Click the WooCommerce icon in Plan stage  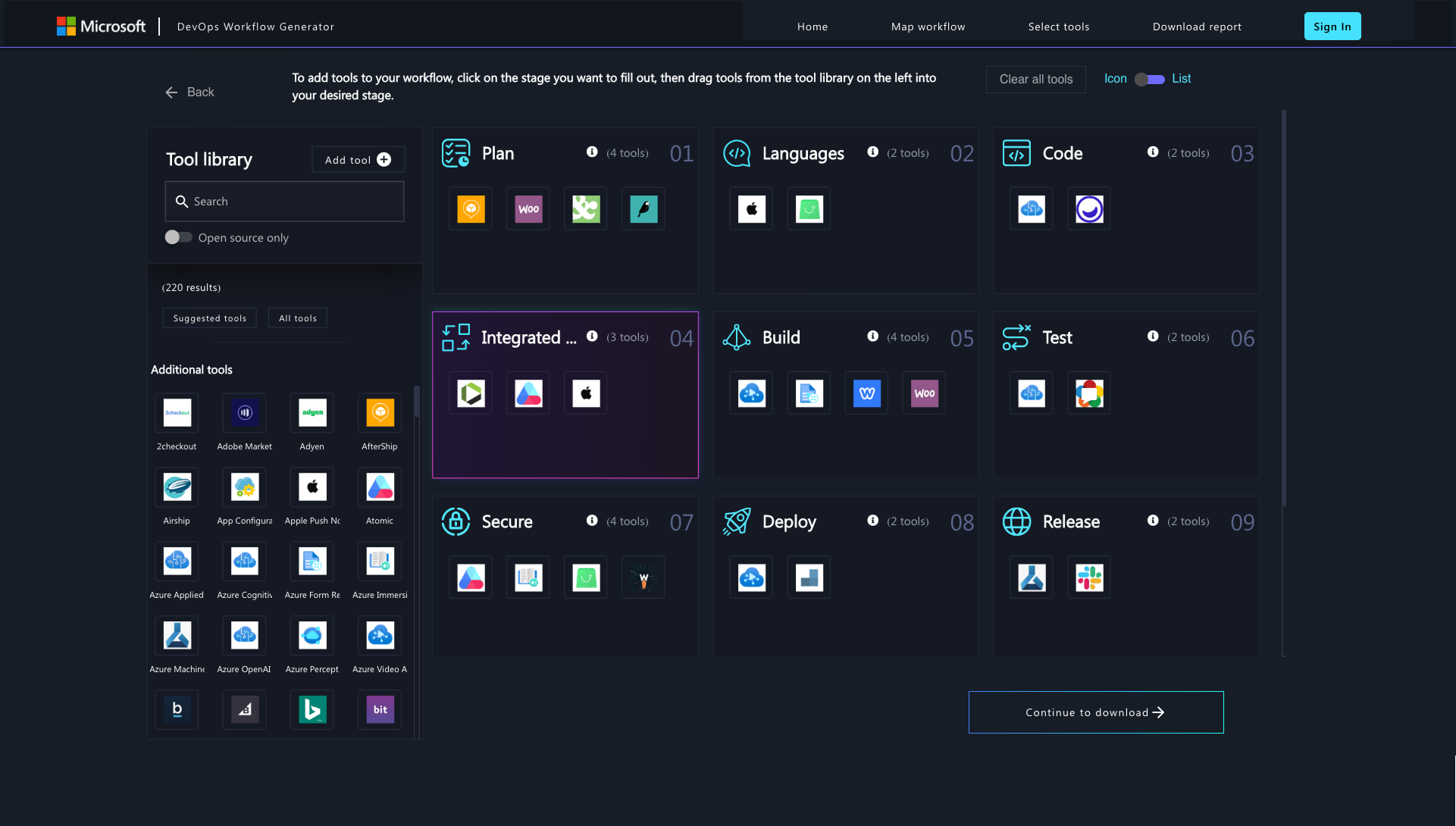528,209
